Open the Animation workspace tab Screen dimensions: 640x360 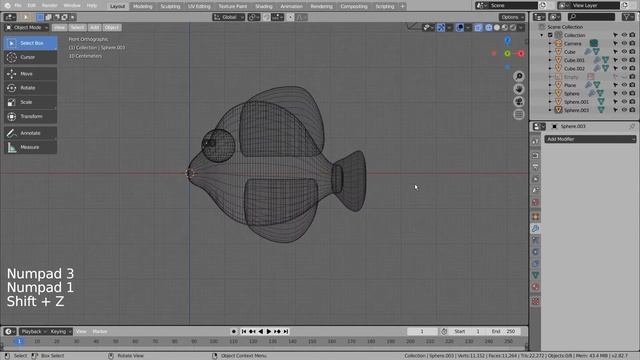[x=291, y=6]
